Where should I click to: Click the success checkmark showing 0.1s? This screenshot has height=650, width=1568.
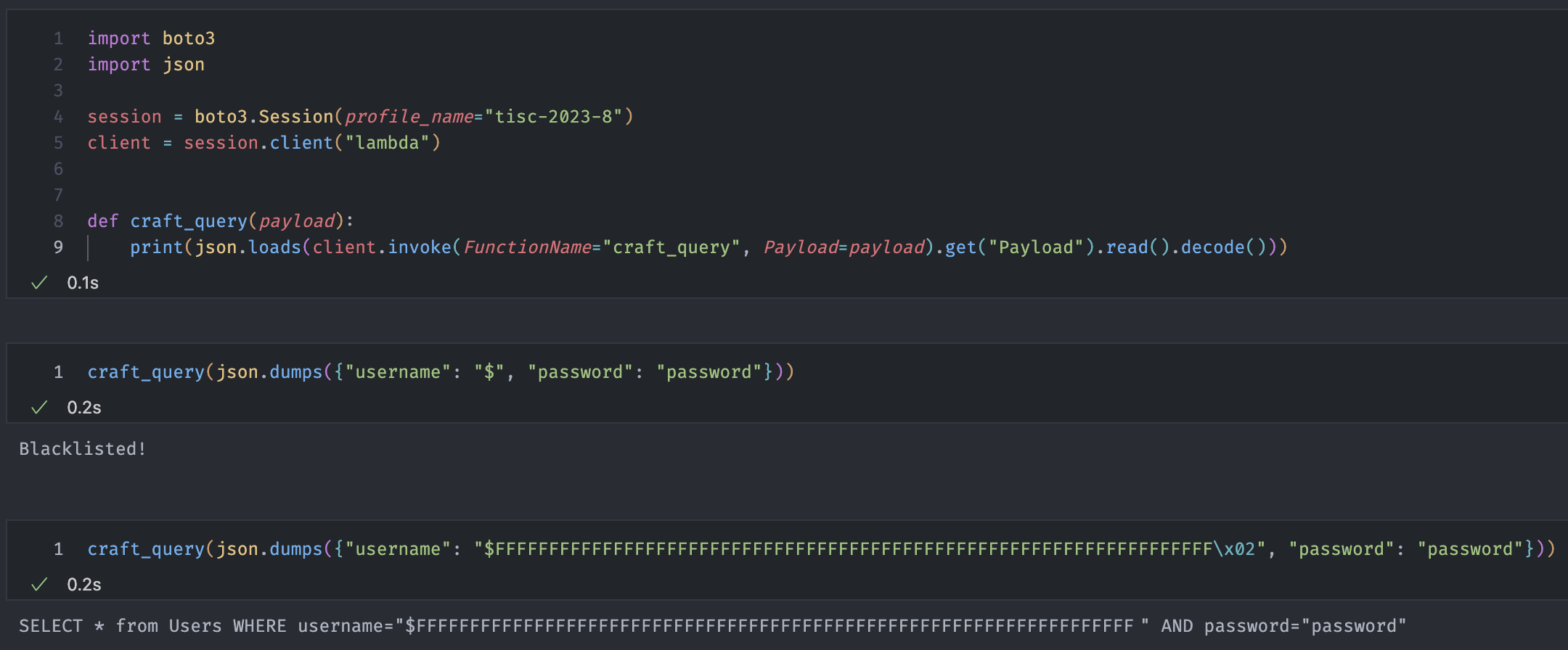coord(39,283)
